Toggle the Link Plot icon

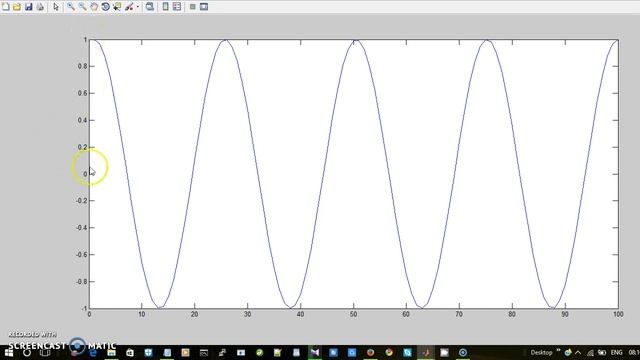click(x=150, y=7)
